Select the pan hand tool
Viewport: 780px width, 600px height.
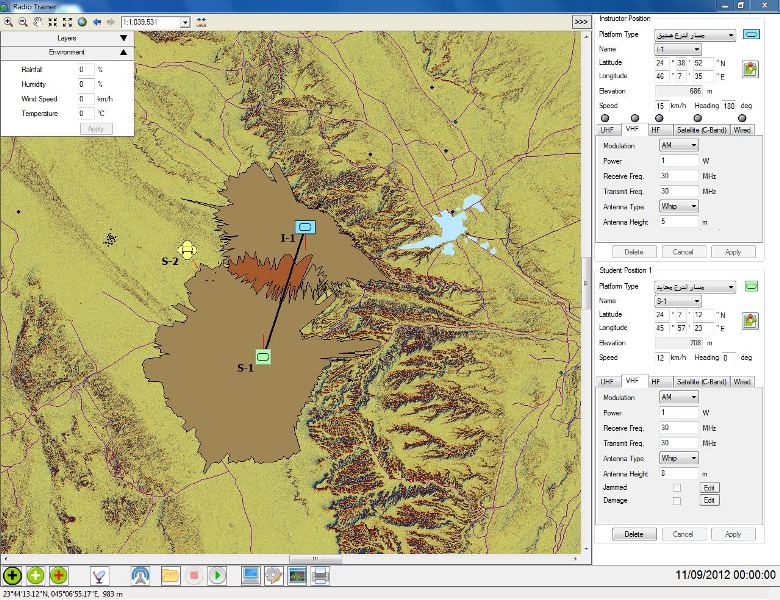tap(38, 21)
